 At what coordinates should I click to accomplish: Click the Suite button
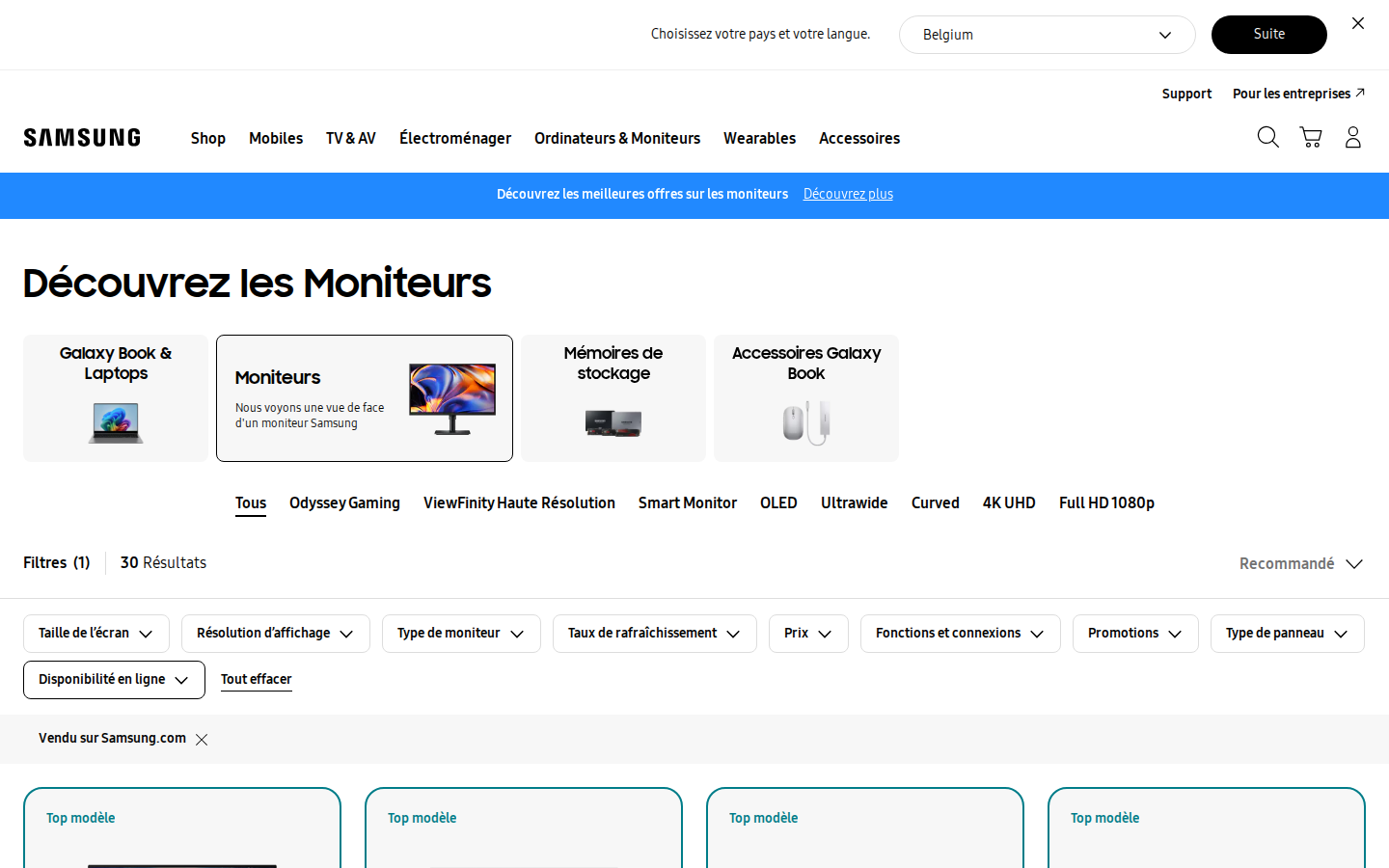point(1268,35)
